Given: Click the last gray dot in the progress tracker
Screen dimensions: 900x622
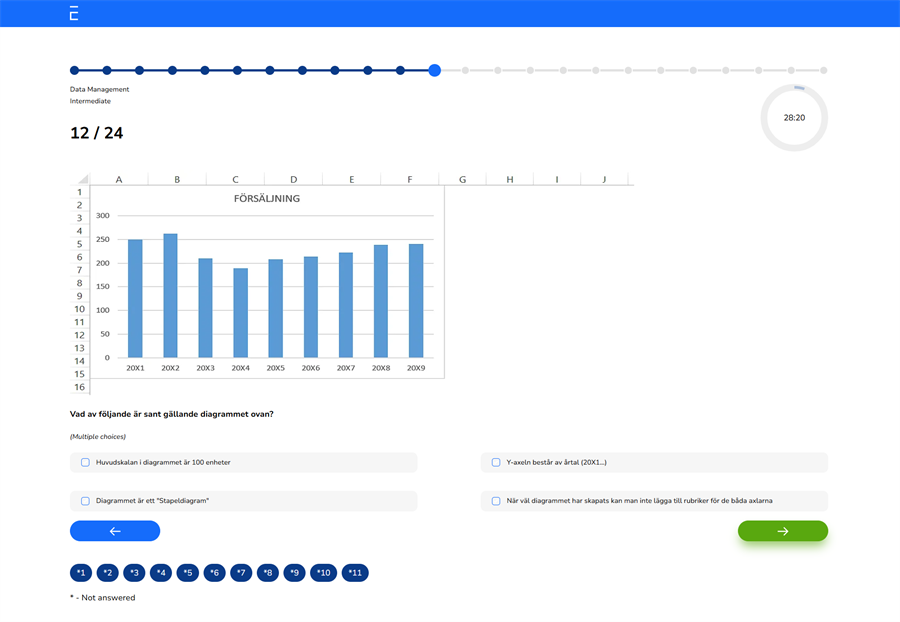Looking at the screenshot, I should click(824, 71).
